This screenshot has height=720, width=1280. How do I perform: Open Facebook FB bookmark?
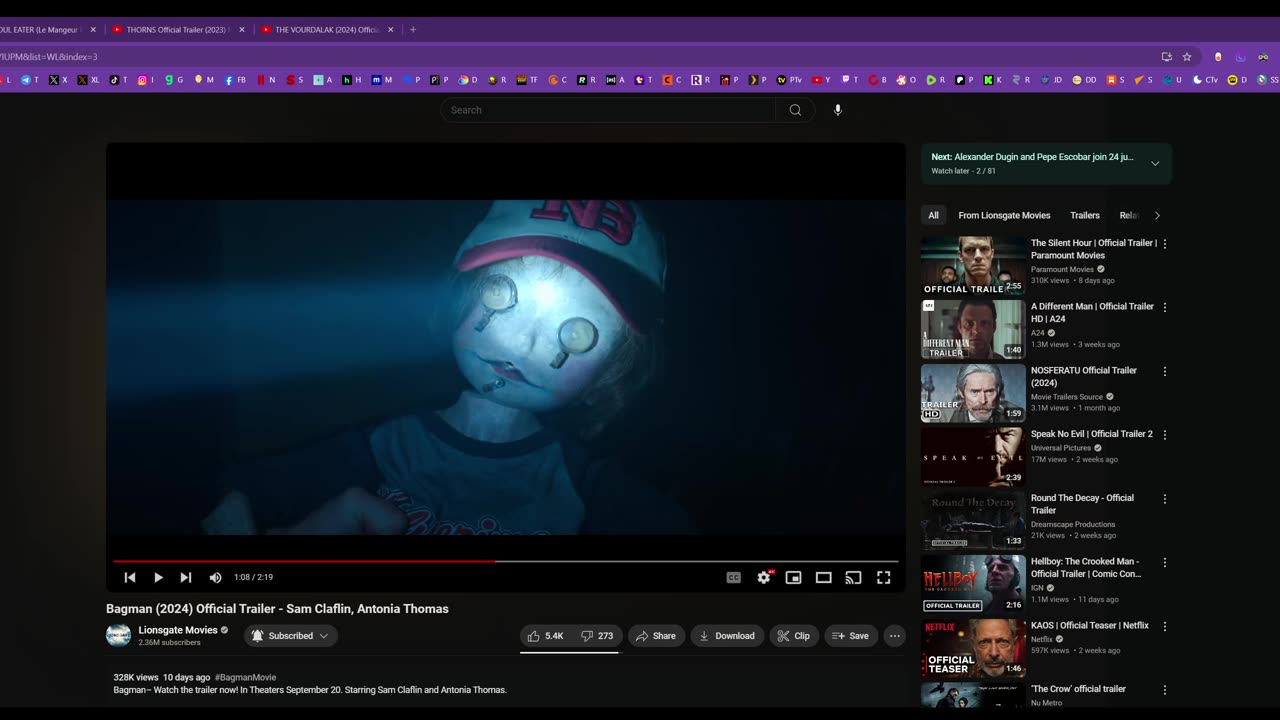tap(236, 80)
